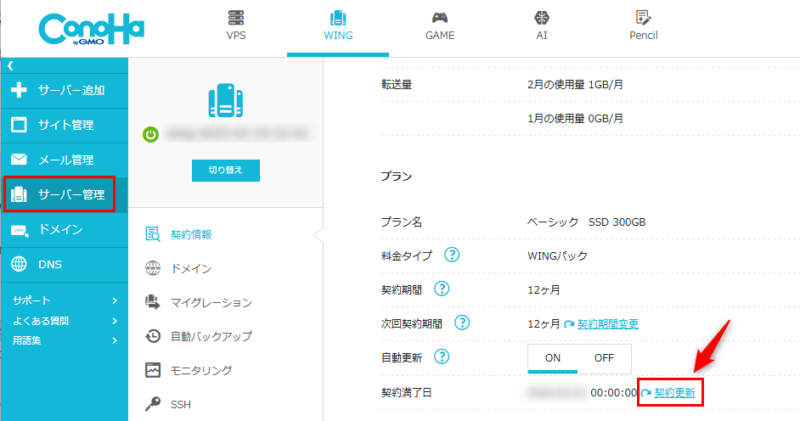Click the .com icon beside ドメイン
This screenshot has width=800, height=421.
point(19,230)
